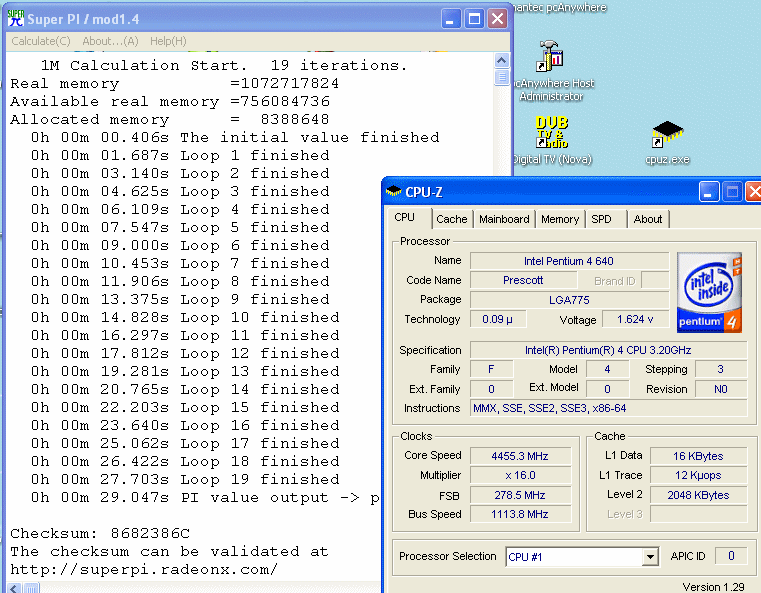Switch to the About tab in CPU-Z
This screenshot has height=593, width=761.
click(x=647, y=219)
